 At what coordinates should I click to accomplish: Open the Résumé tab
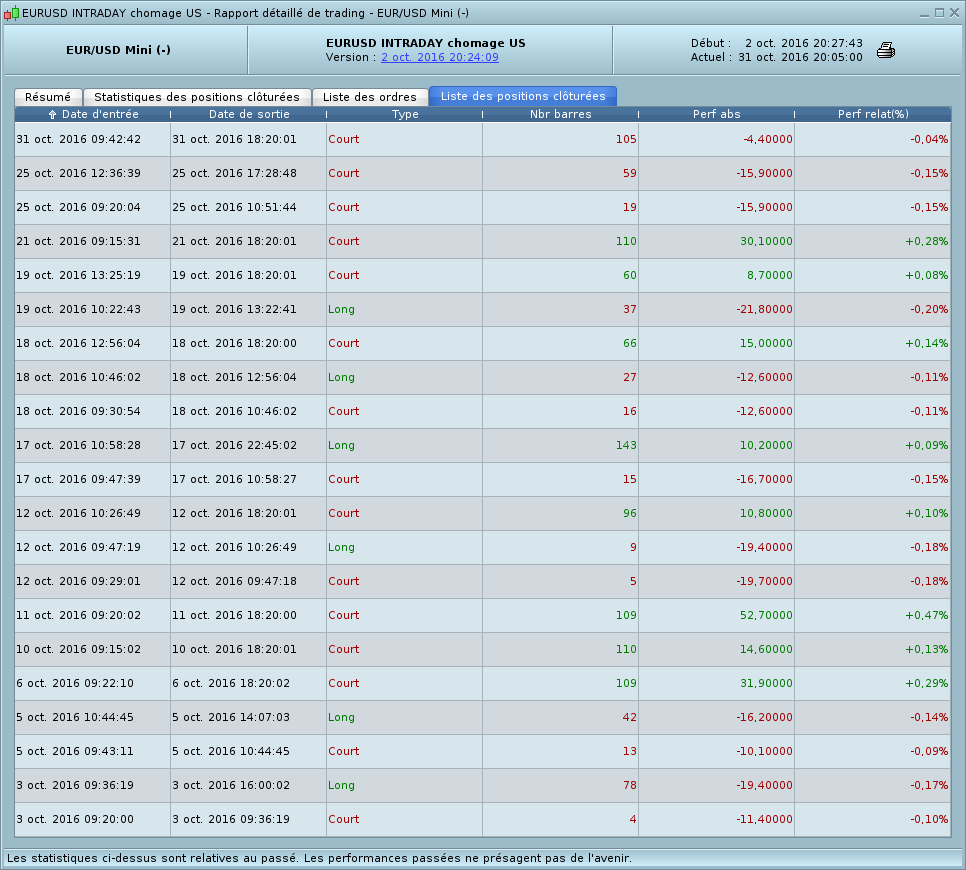click(48, 97)
